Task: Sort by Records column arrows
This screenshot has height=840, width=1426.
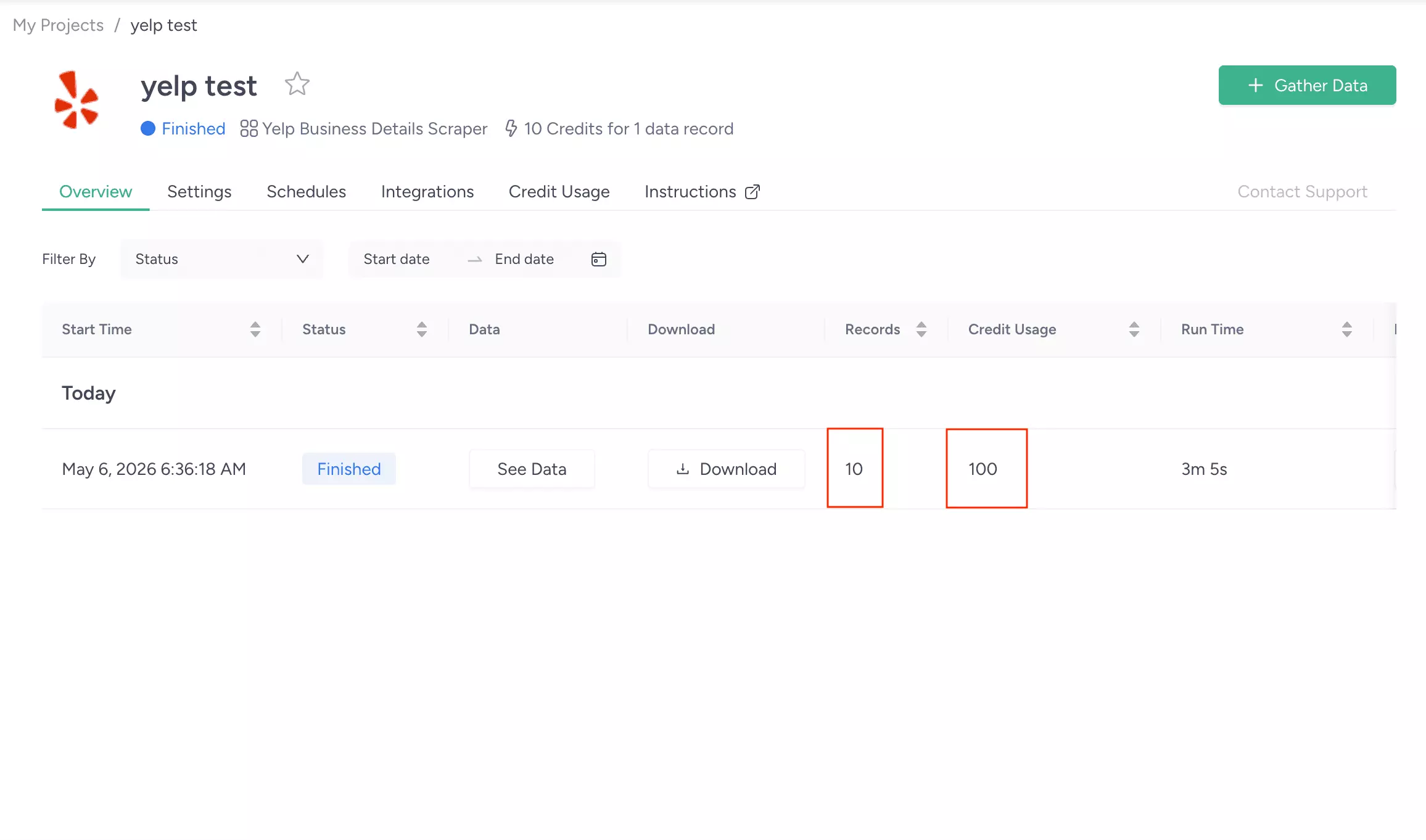Action: pos(921,329)
